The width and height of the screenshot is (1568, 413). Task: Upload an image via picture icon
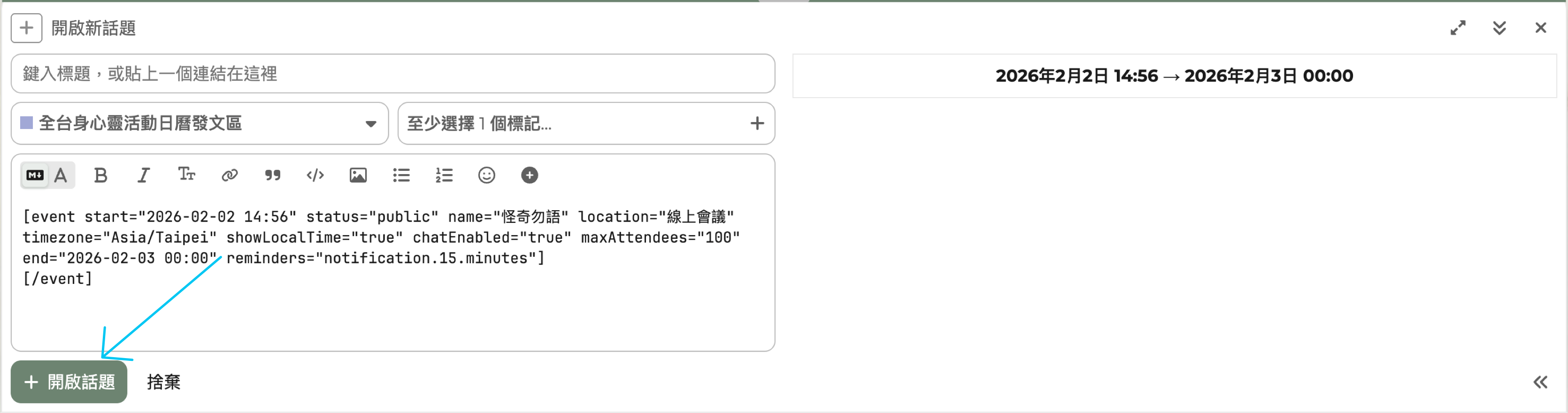358,176
